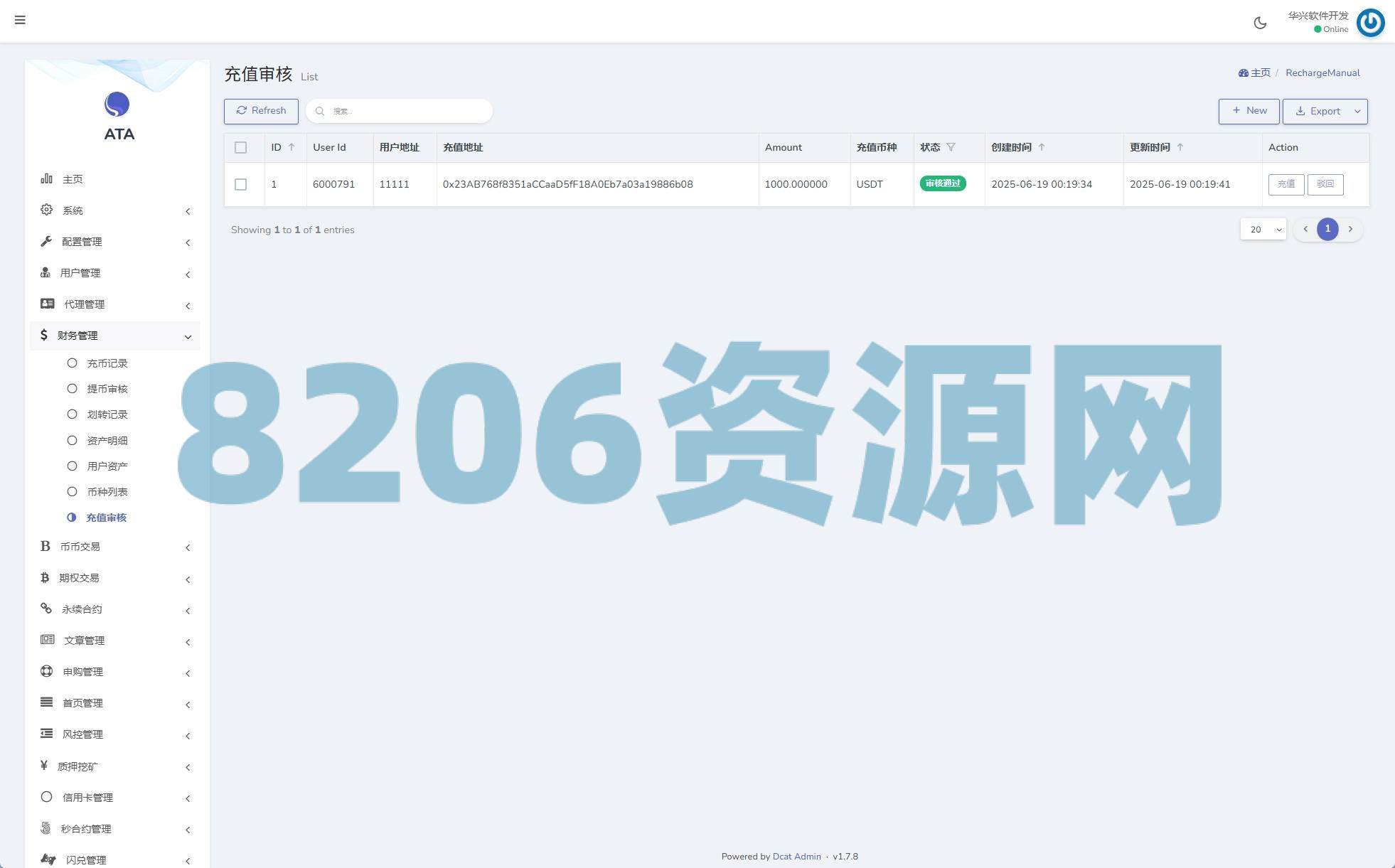This screenshot has width=1395, height=868.
Task: Open 提币审核 menu item
Action: coord(107,389)
